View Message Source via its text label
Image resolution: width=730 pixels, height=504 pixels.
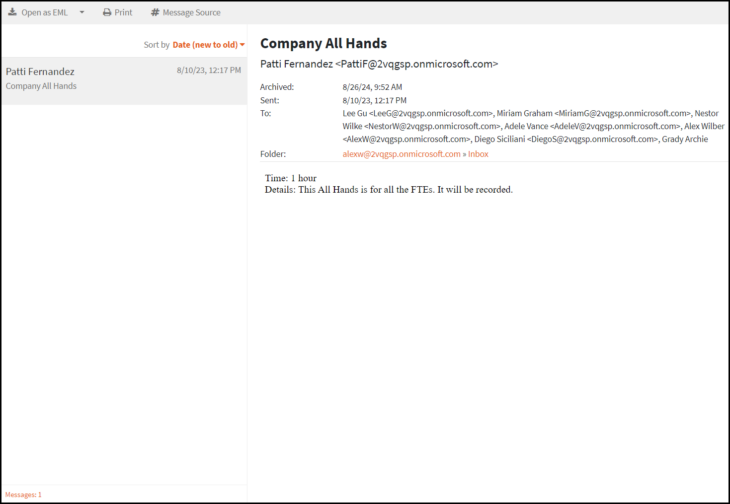(192, 12)
